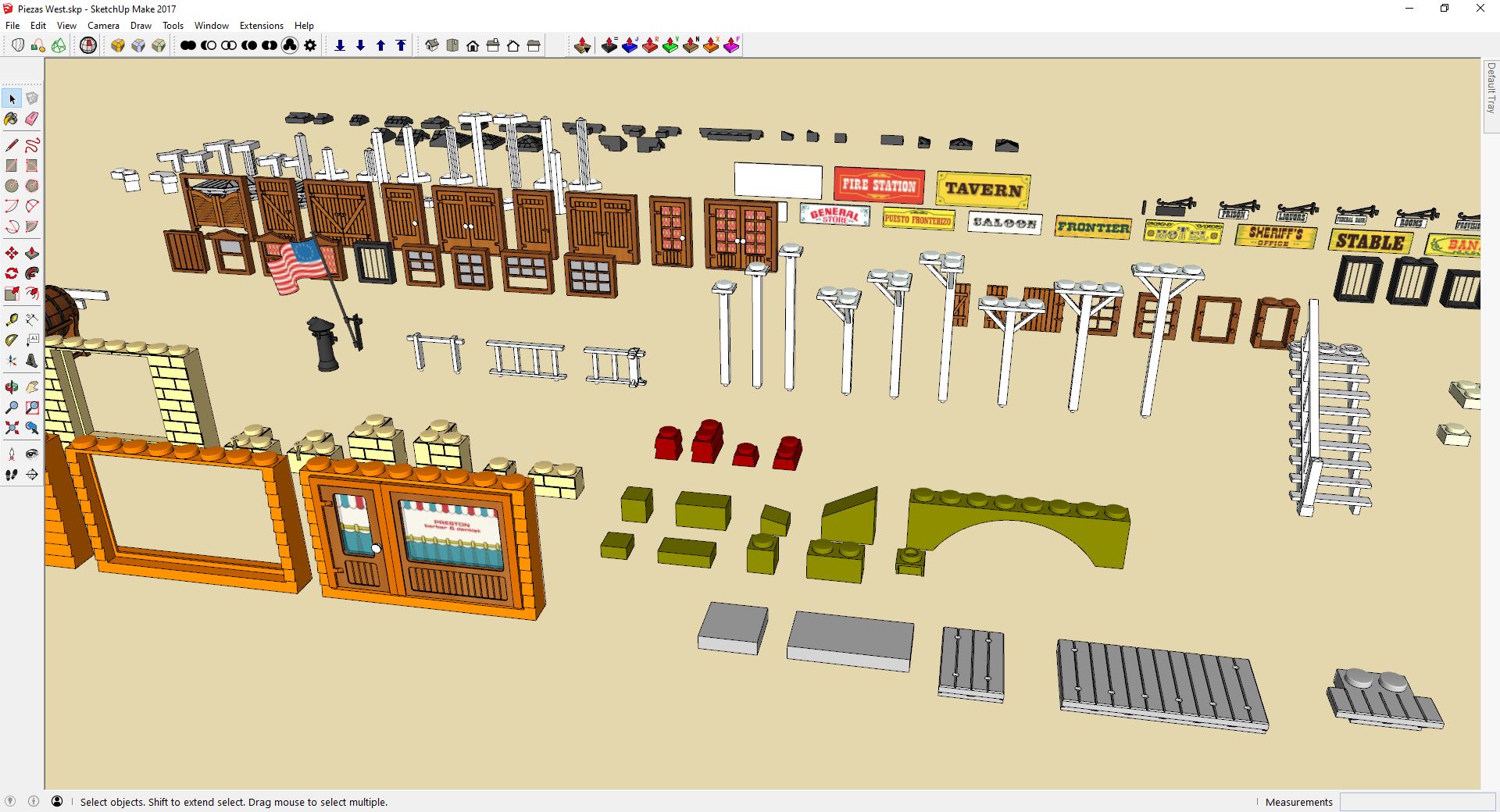This screenshot has height=812, width=1500.
Task: Activate the Orbit camera tool
Action: pyautogui.click(x=12, y=387)
